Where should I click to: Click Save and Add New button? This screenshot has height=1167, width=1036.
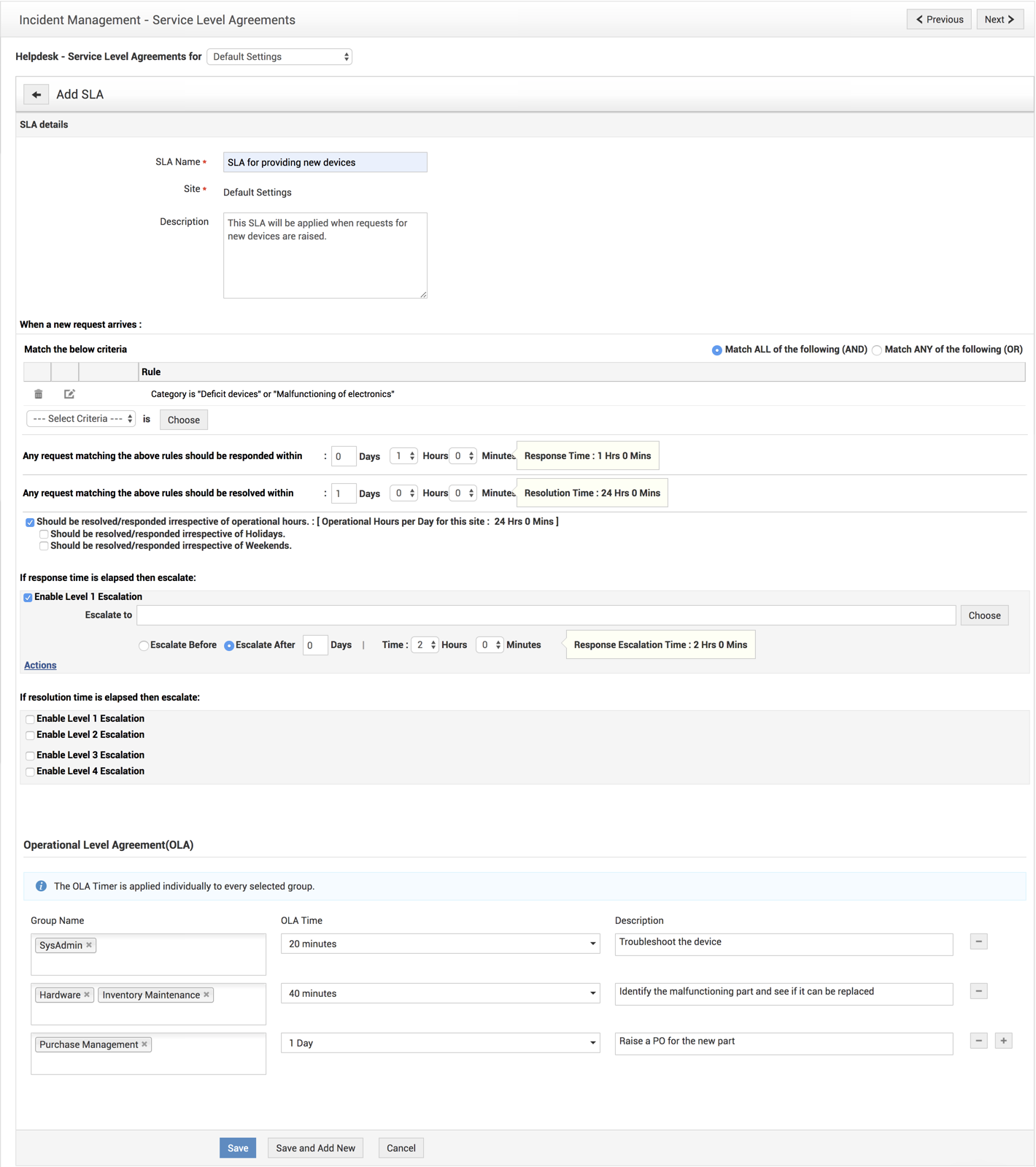(315, 1148)
